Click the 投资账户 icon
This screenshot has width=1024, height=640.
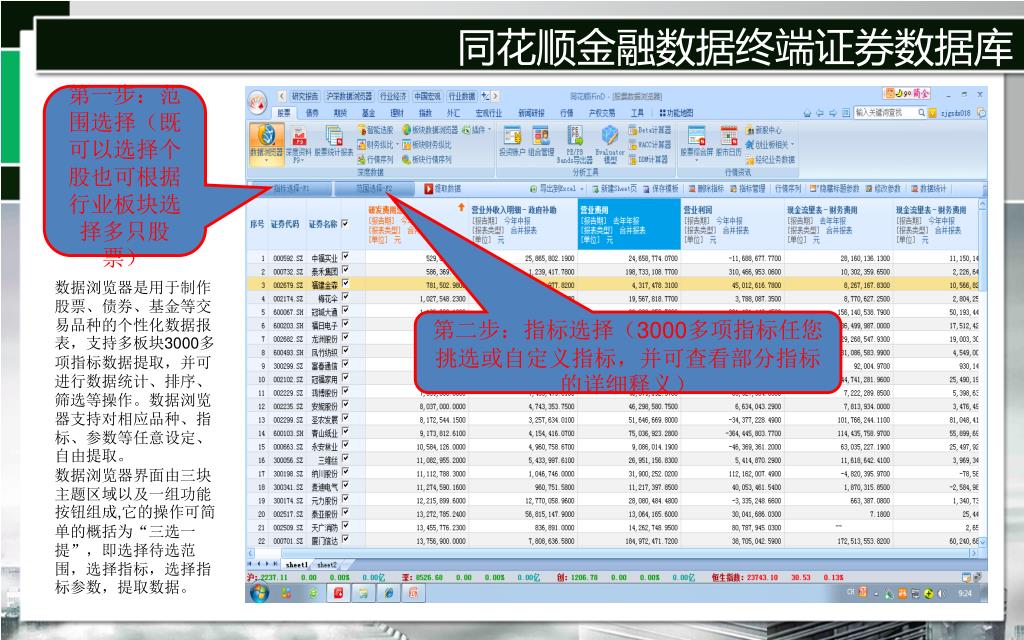[x=512, y=142]
